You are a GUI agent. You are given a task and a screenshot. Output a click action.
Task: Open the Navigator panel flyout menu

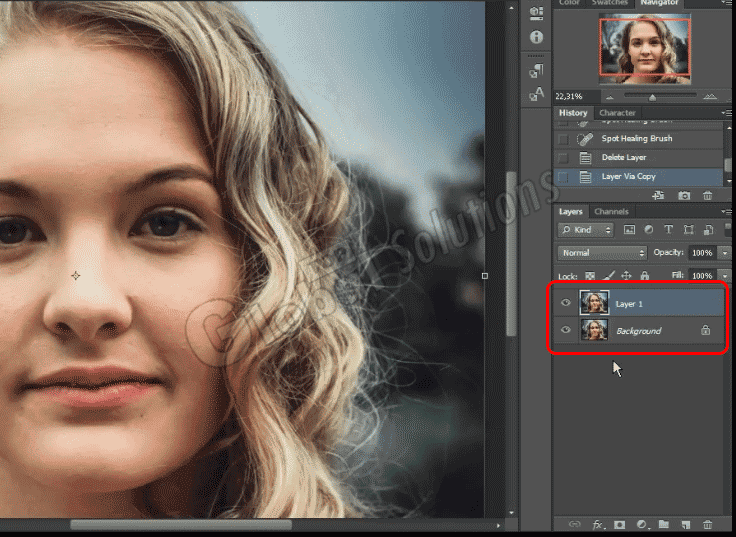727,3
